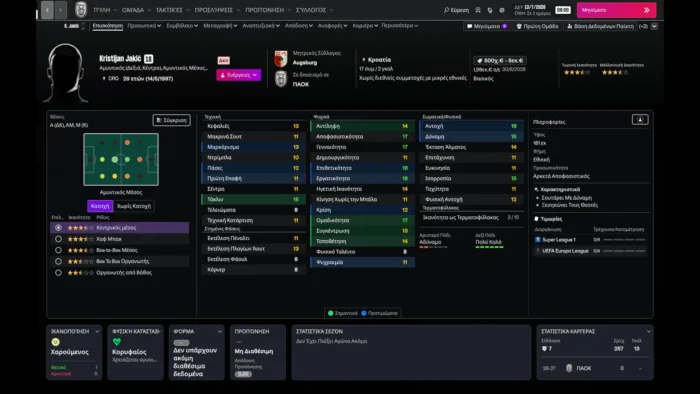Screen dimensions: 700x394
Task: Expand the ΦΟΡΜΑ panel chevron
Action: click(219, 332)
